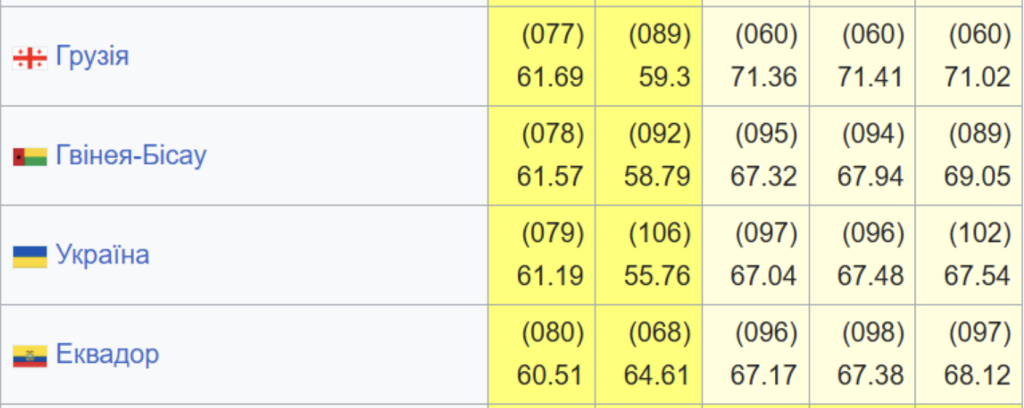Click the 60.51 value in Еквадор row
The height and width of the screenshot is (408, 1024).
(x=550, y=375)
